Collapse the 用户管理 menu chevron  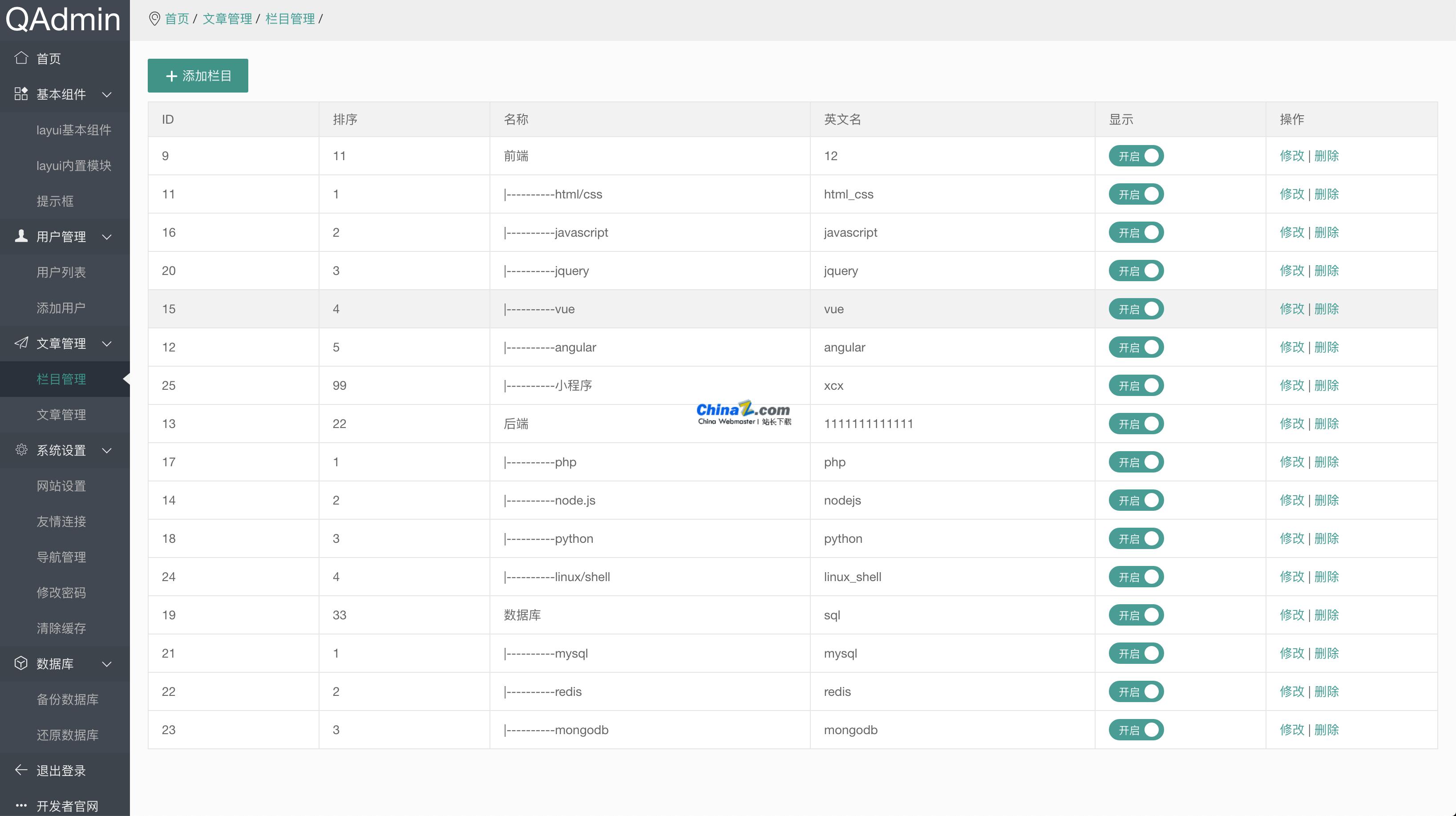point(107,237)
